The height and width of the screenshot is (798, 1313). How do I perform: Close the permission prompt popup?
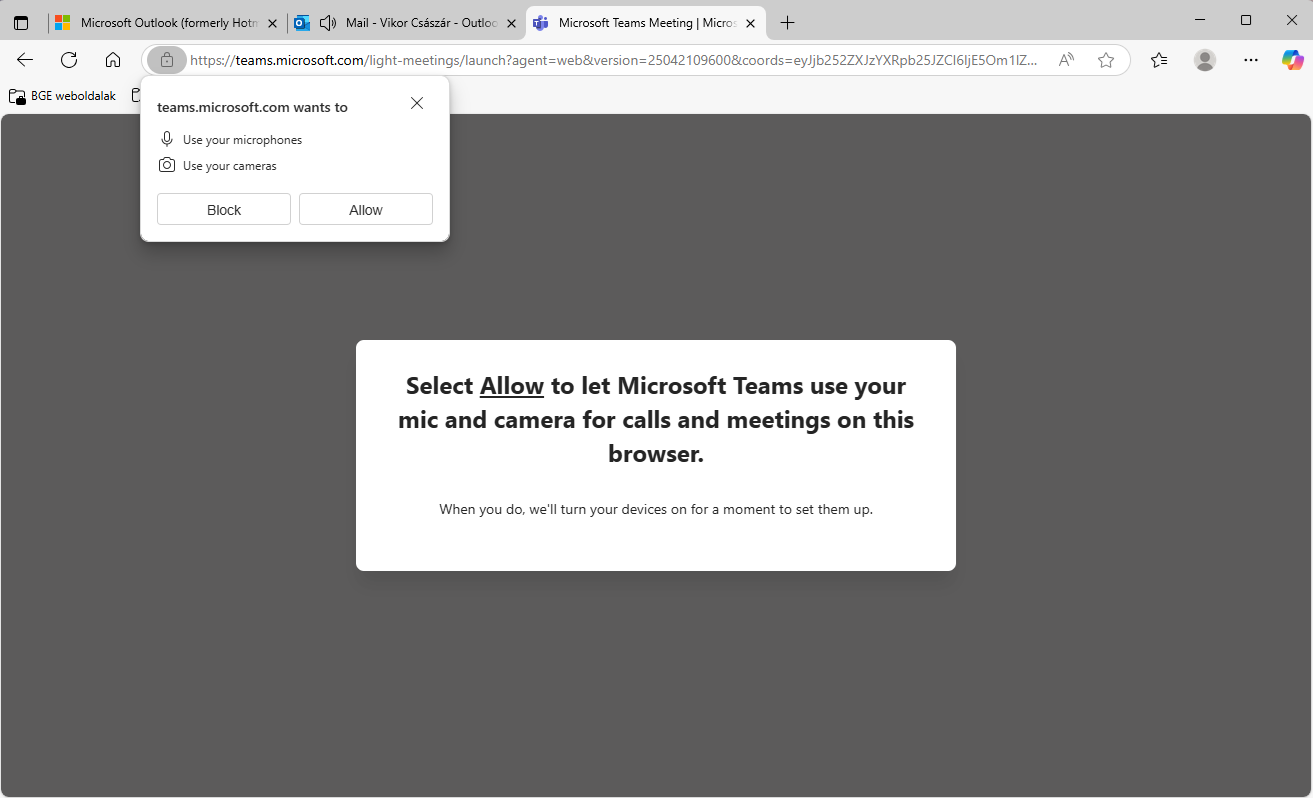[417, 103]
